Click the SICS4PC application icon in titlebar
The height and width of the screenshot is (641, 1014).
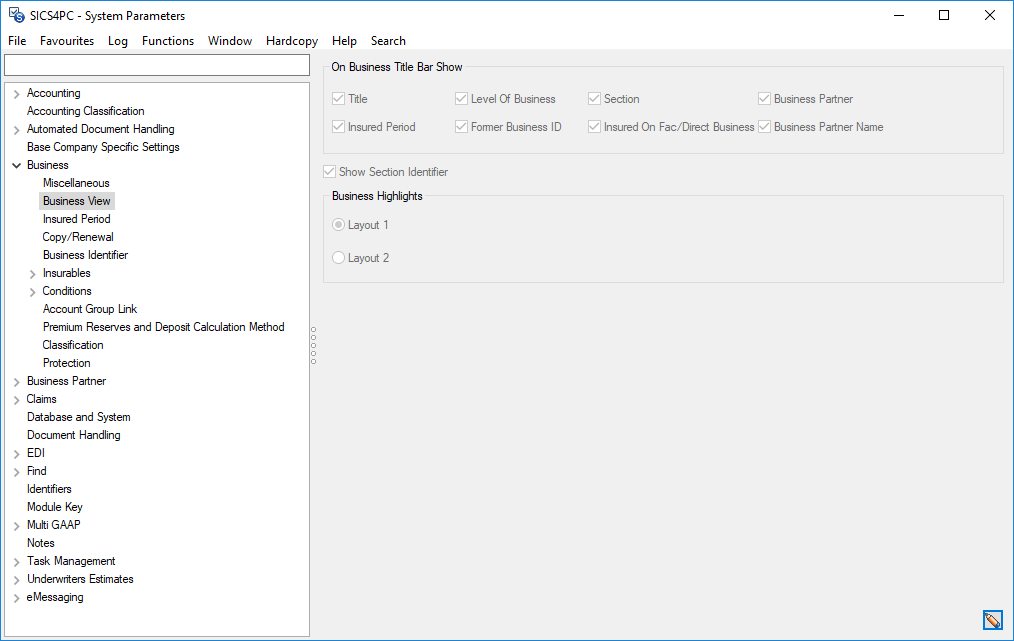click(x=15, y=15)
